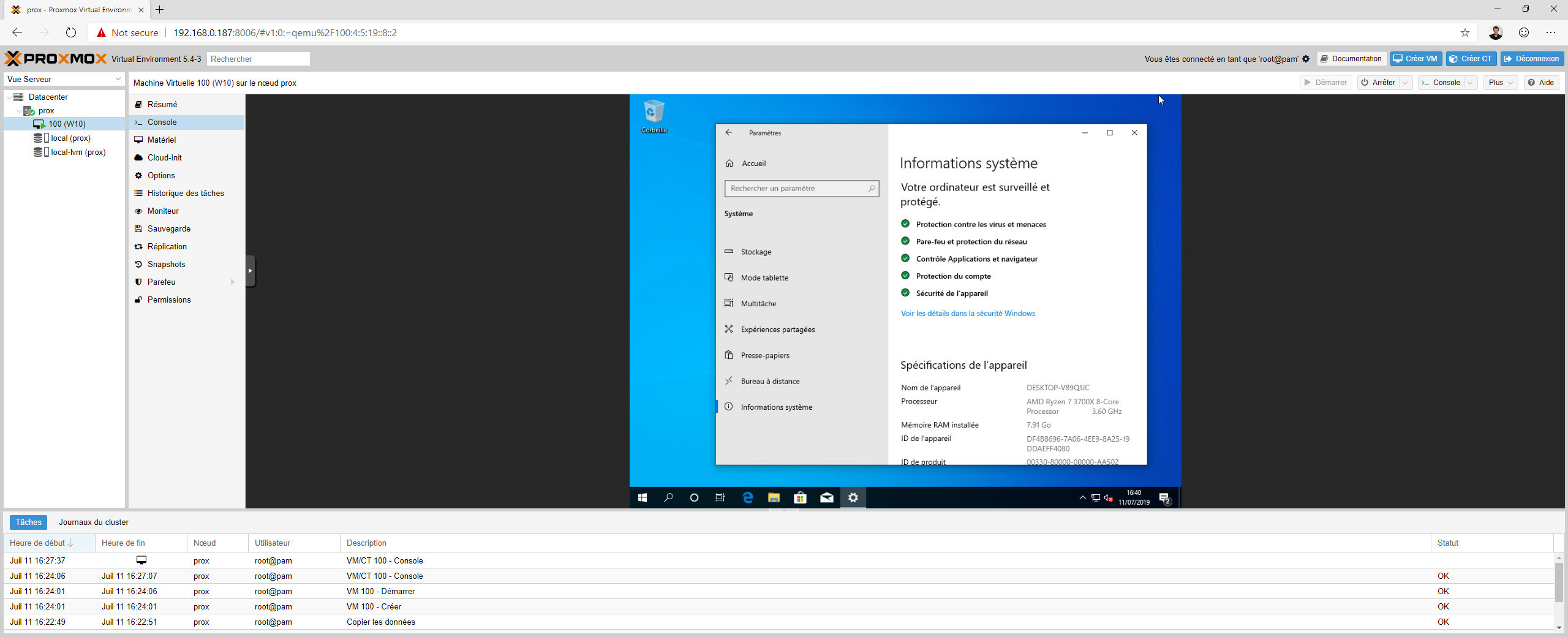Open the Windows Start menu in VM
Image resolution: width=1568 pixels, height=637 pixels.
point(643,497)
